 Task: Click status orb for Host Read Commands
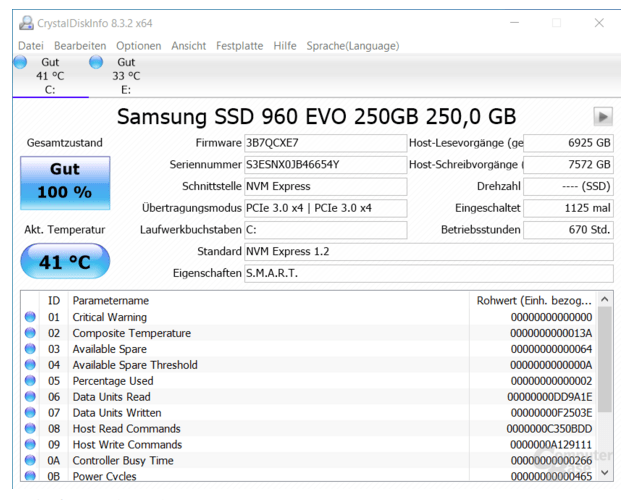30,428
